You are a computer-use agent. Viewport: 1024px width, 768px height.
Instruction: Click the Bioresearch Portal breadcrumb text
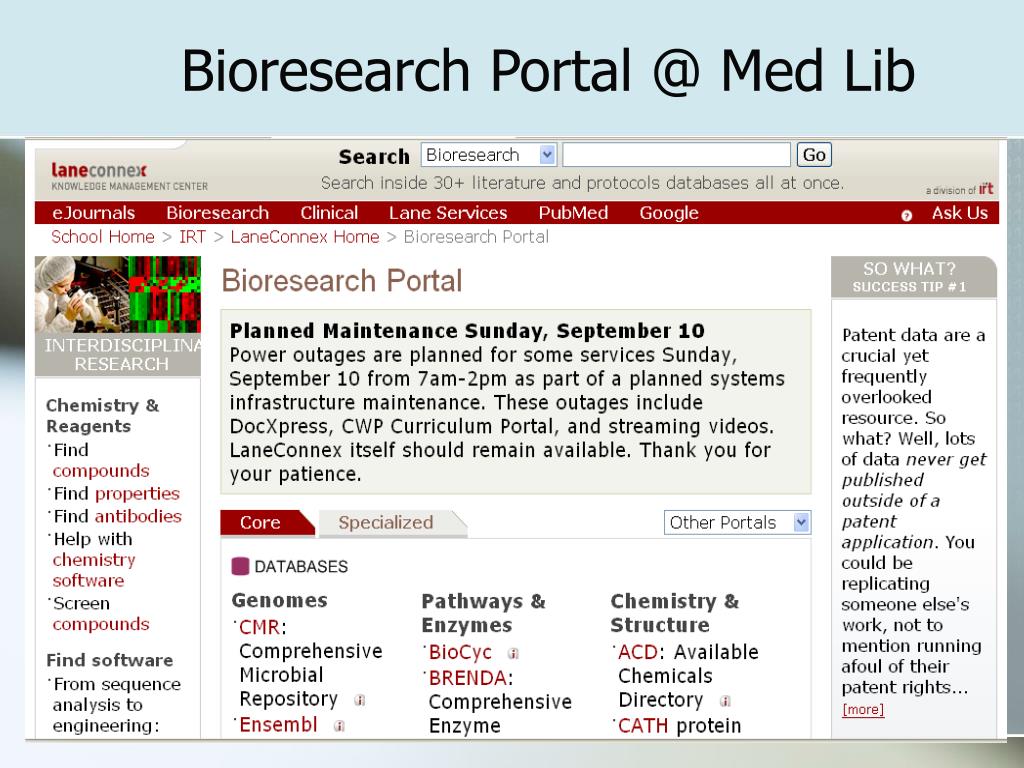(476, 236)
